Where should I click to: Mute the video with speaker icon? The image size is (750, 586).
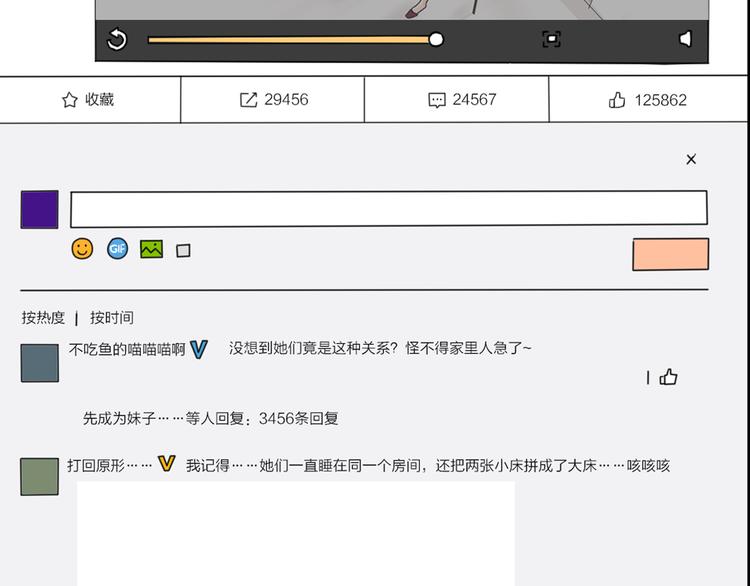click(685, 39)
